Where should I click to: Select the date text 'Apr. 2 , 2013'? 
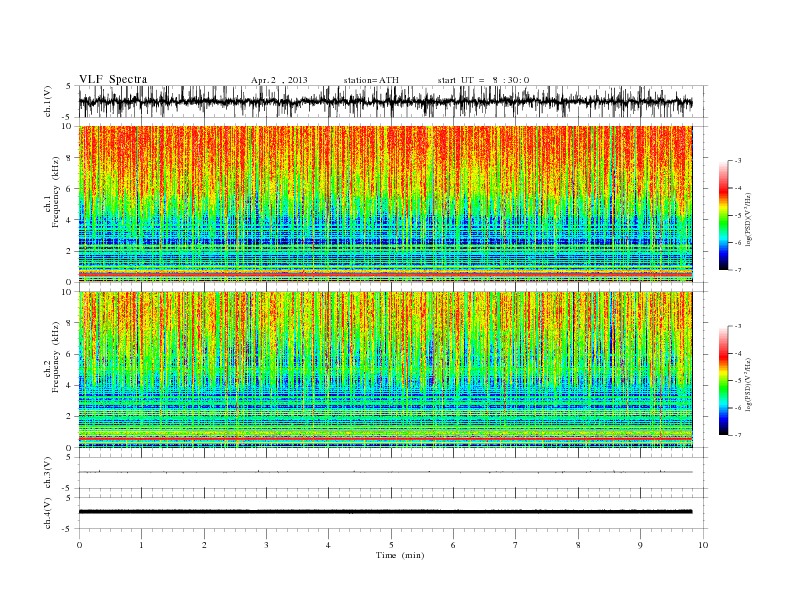point(279,80)
